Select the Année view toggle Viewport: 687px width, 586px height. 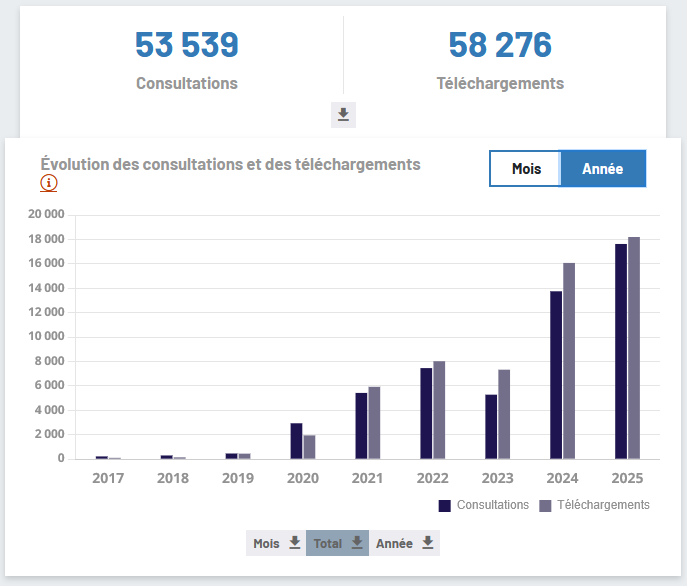[x=602, y=169]
